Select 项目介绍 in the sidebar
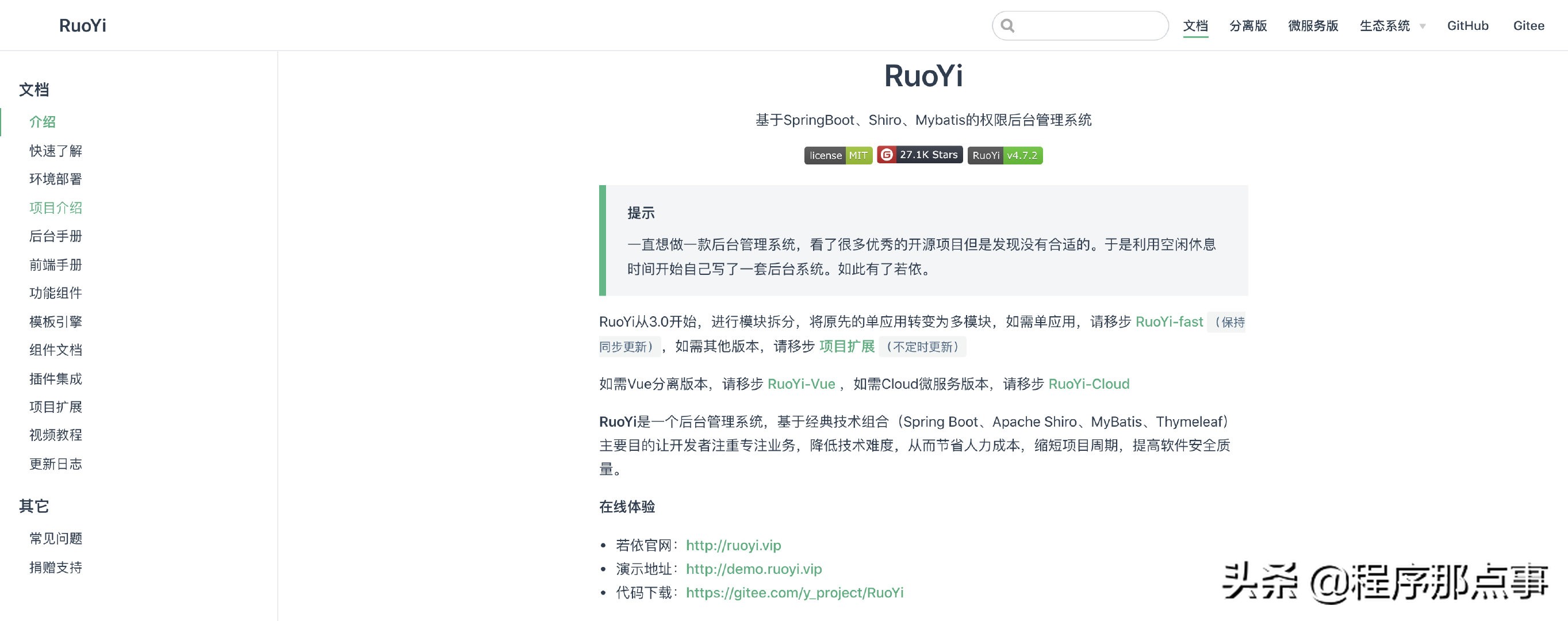 (55, 208)
